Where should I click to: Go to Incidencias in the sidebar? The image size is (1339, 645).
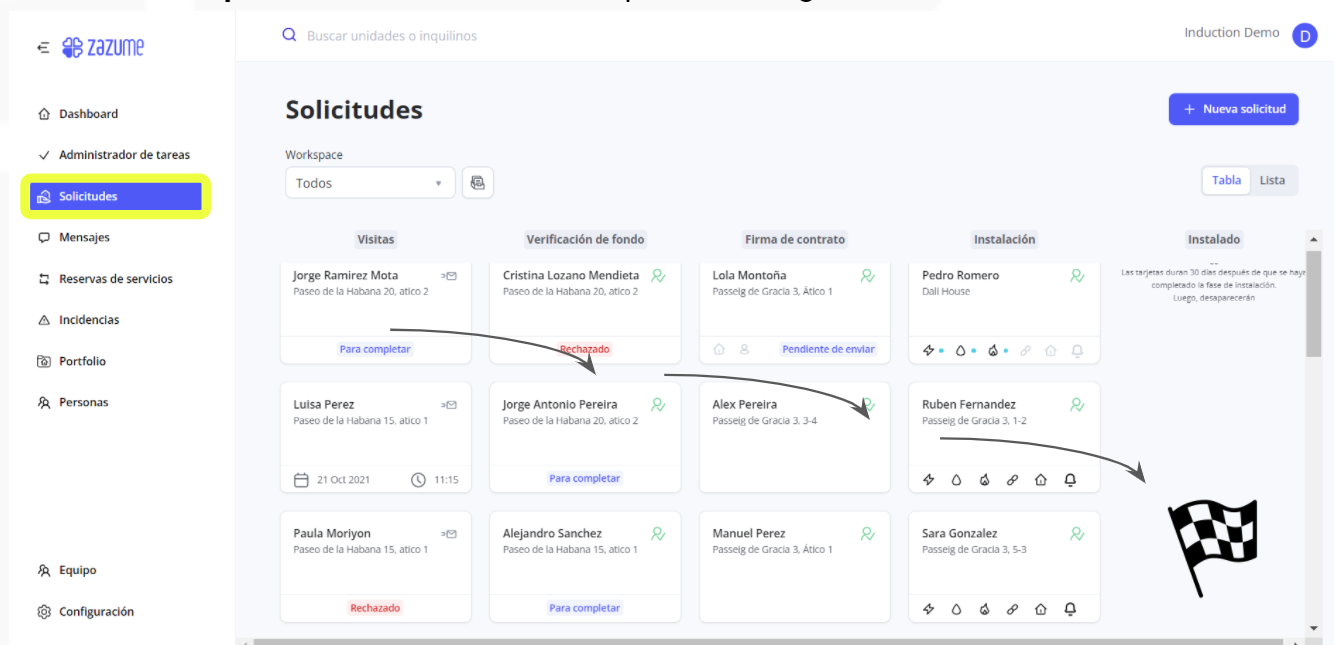pos(89,320)
